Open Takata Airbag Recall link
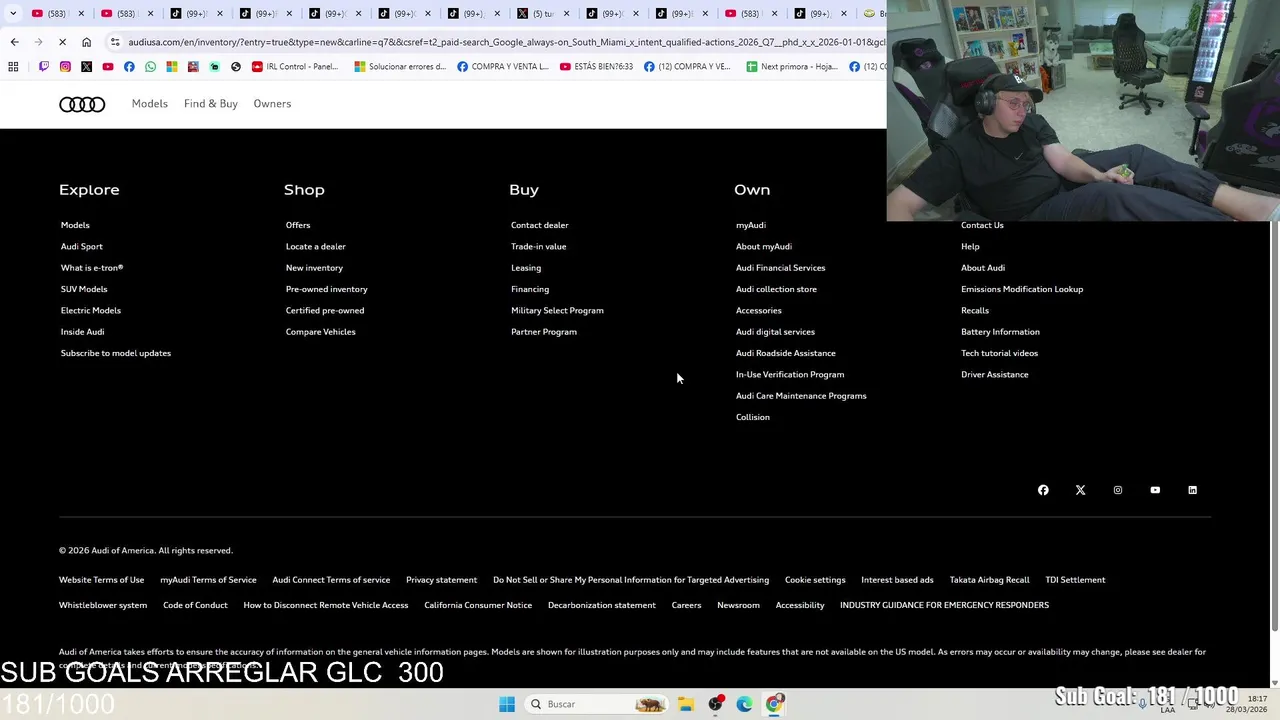Screen dimensions: 1280x720 tap(990, 580)
